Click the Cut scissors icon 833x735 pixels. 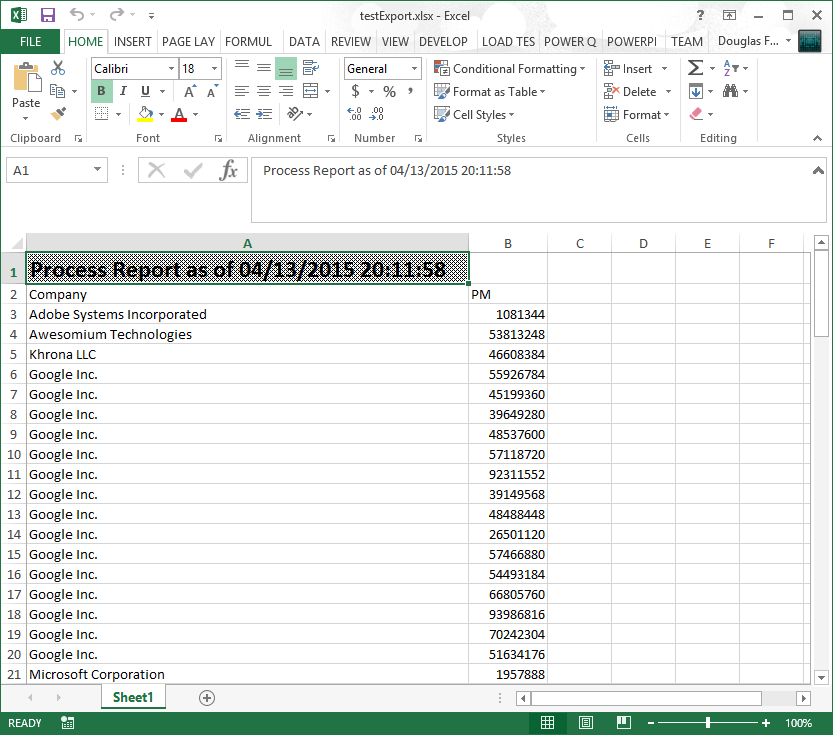click(x=58, y=68)
